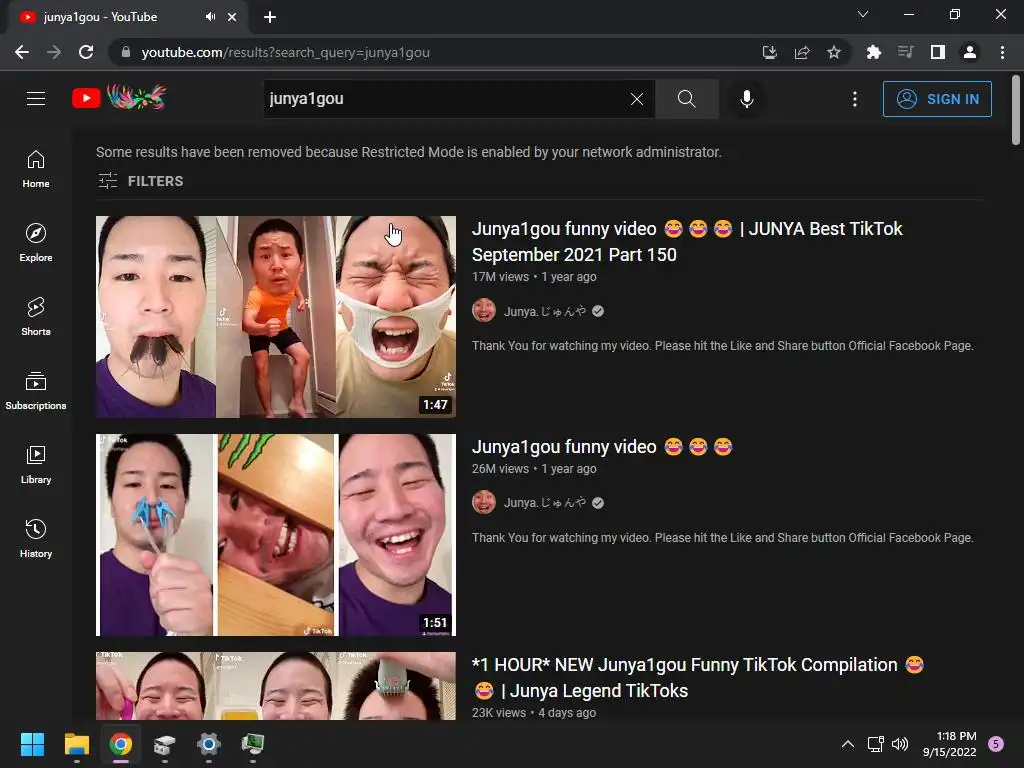The height and width of the screenshot is (768, 1024).
Task: Go forward in the browser
Action: tap(54, 52)
